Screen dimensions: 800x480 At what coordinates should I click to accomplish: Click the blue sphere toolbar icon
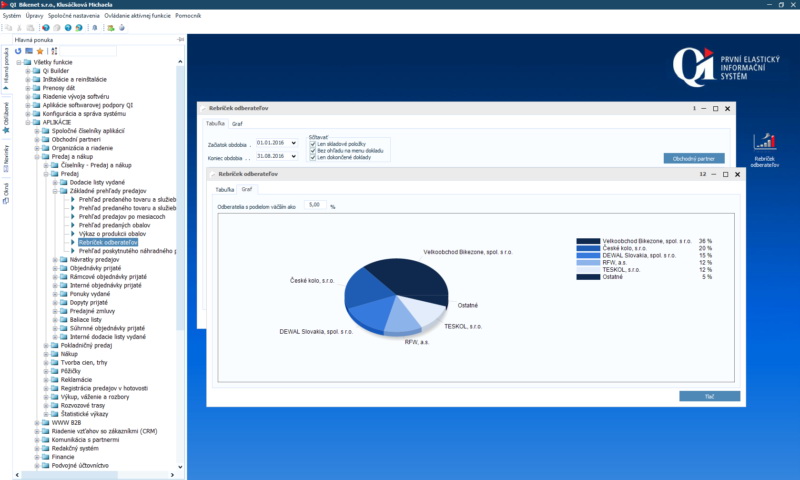(122, 28)
